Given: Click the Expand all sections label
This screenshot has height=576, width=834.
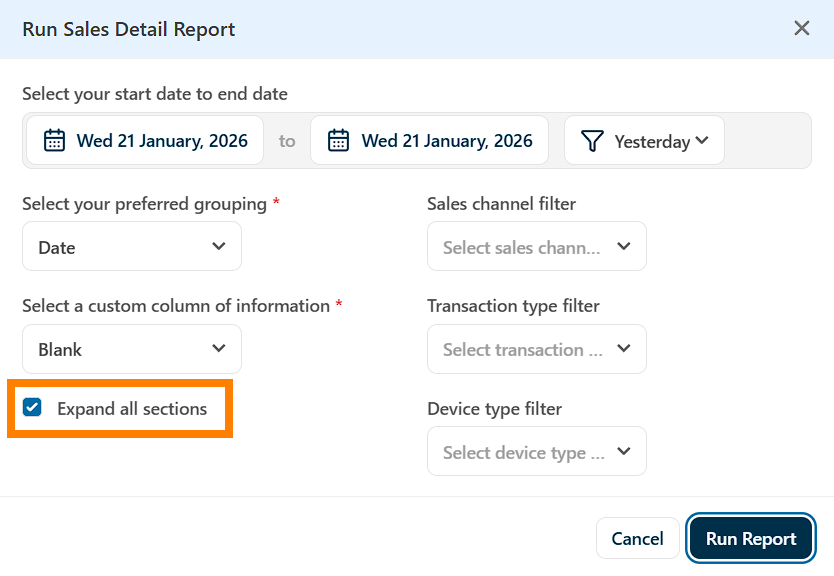Looking at the screenshot, I should coord(132,408).
